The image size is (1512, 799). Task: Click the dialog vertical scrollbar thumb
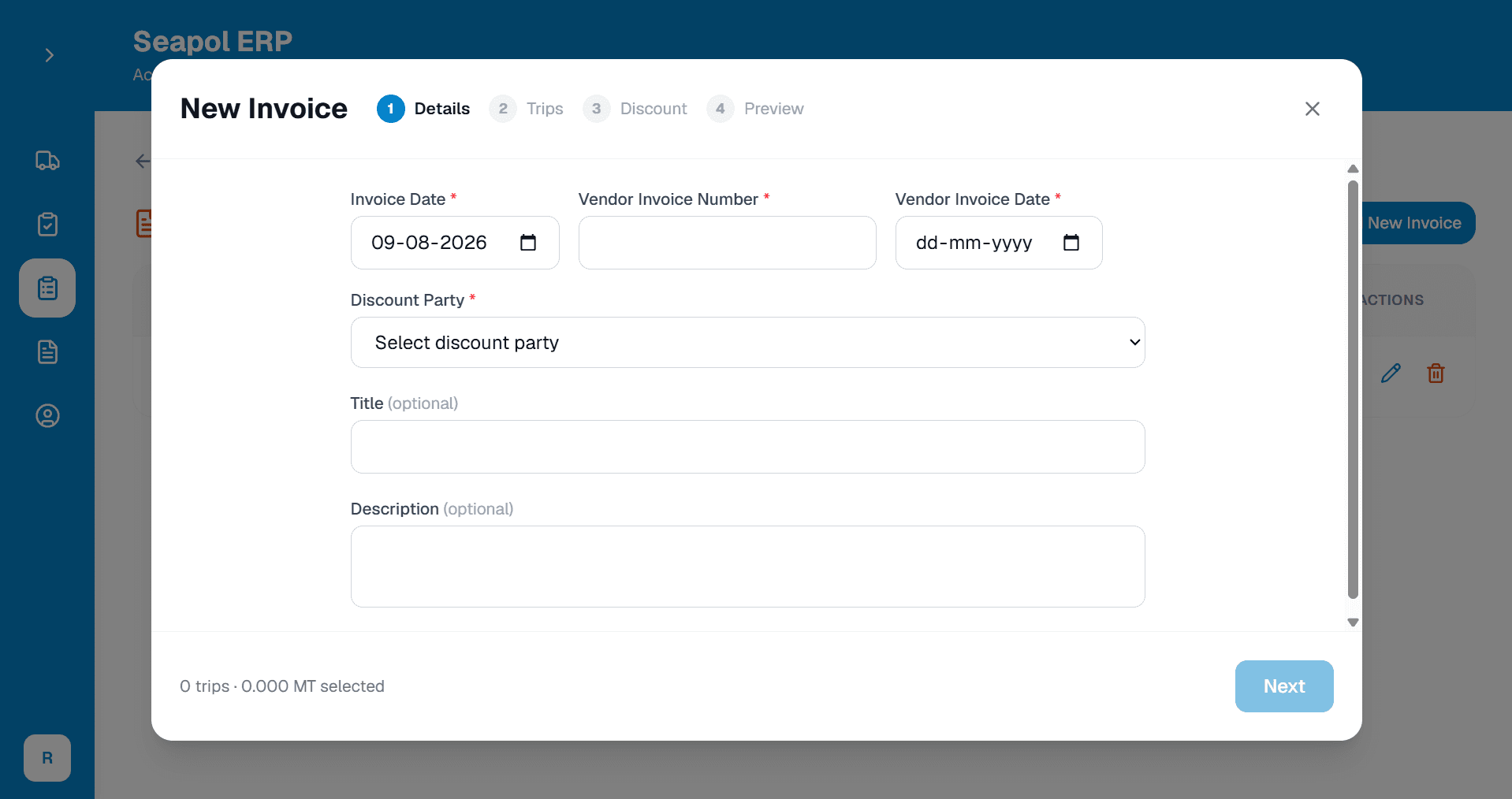click(1353, 390)
